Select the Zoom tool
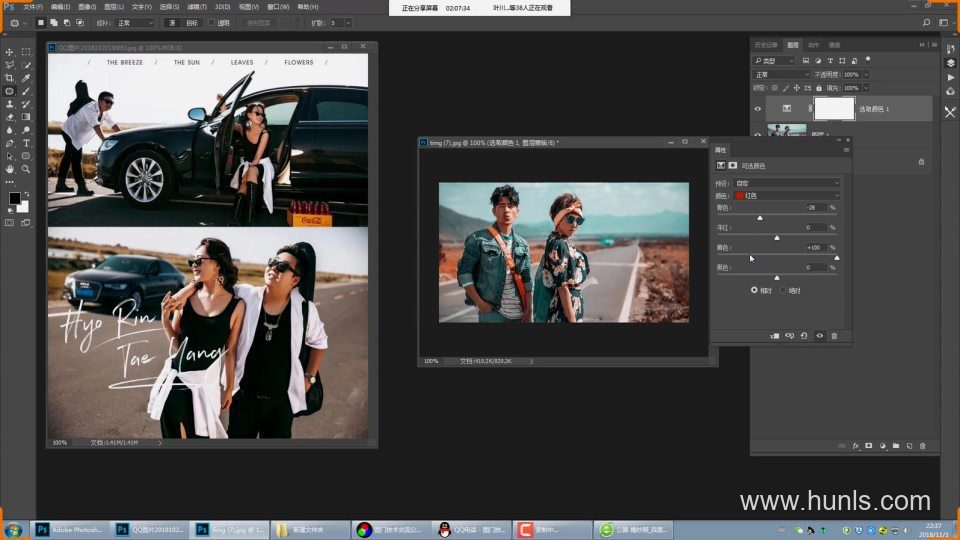Image resolution: width=960 pixels, height=540 pixels. tap(26, 169)
